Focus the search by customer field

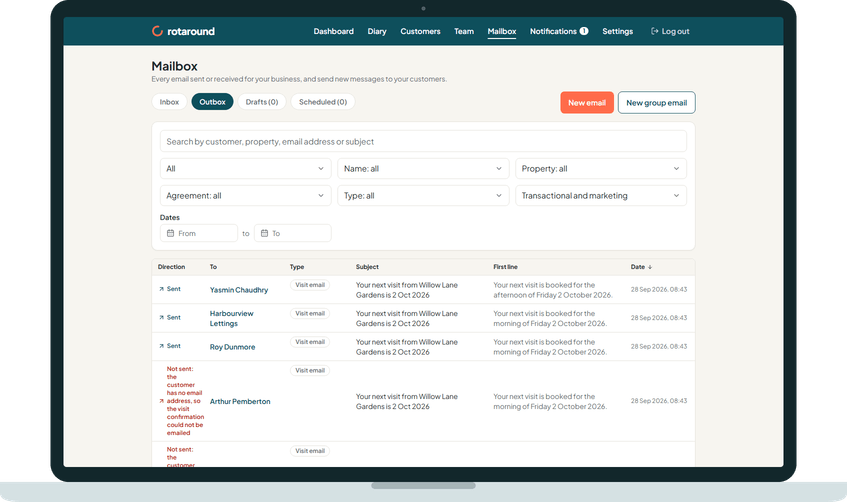[423, 142]
